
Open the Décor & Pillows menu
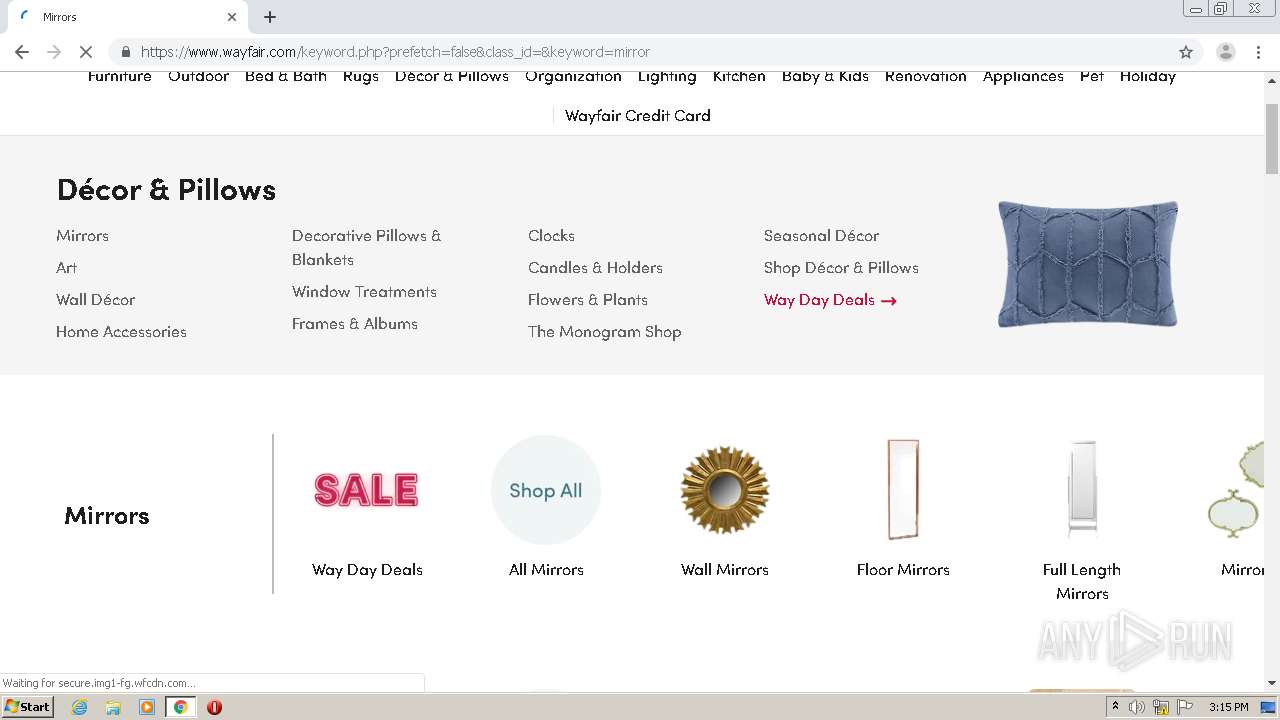(452, 77)
